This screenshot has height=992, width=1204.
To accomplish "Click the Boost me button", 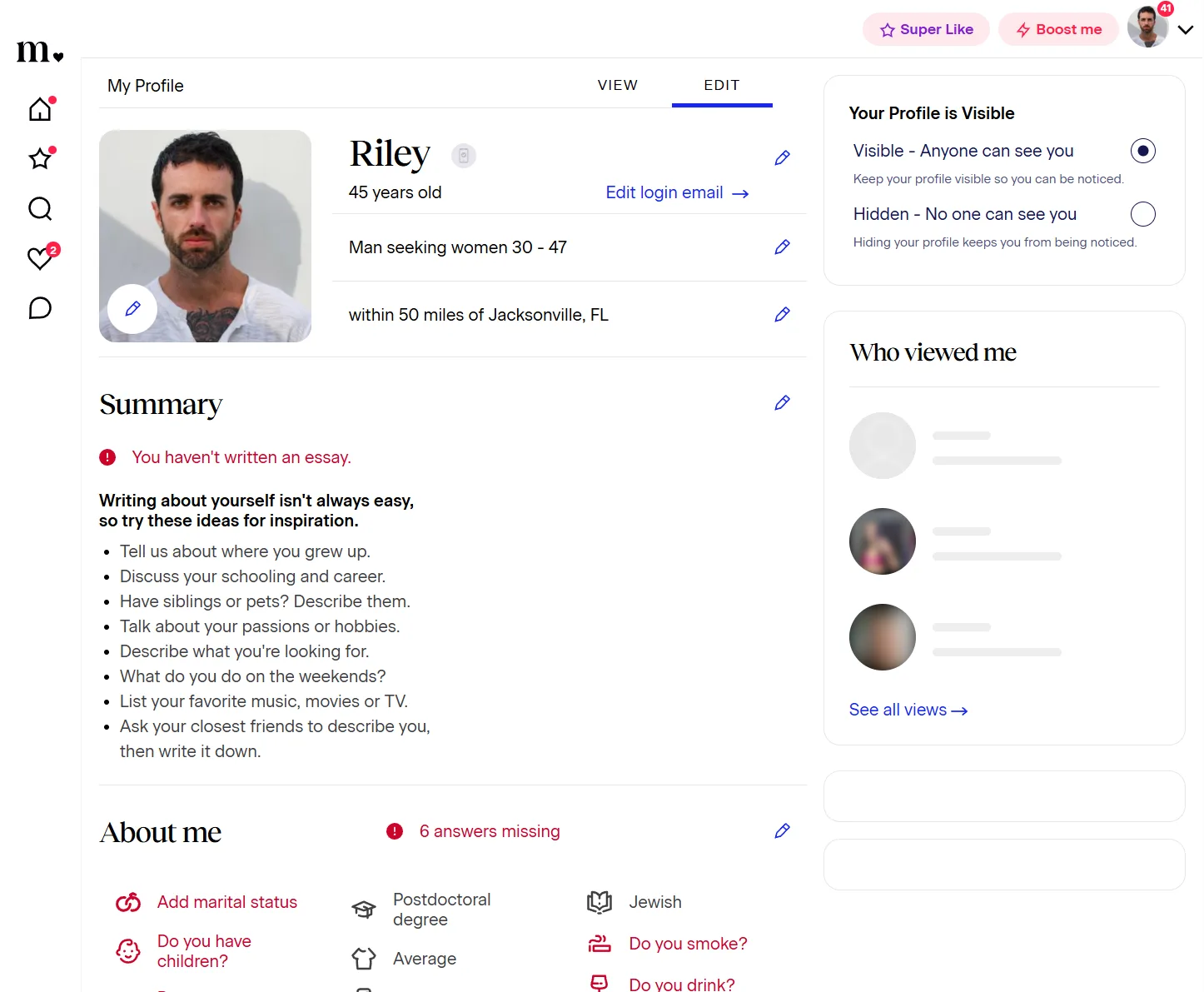I will [x=1058, y=29].
